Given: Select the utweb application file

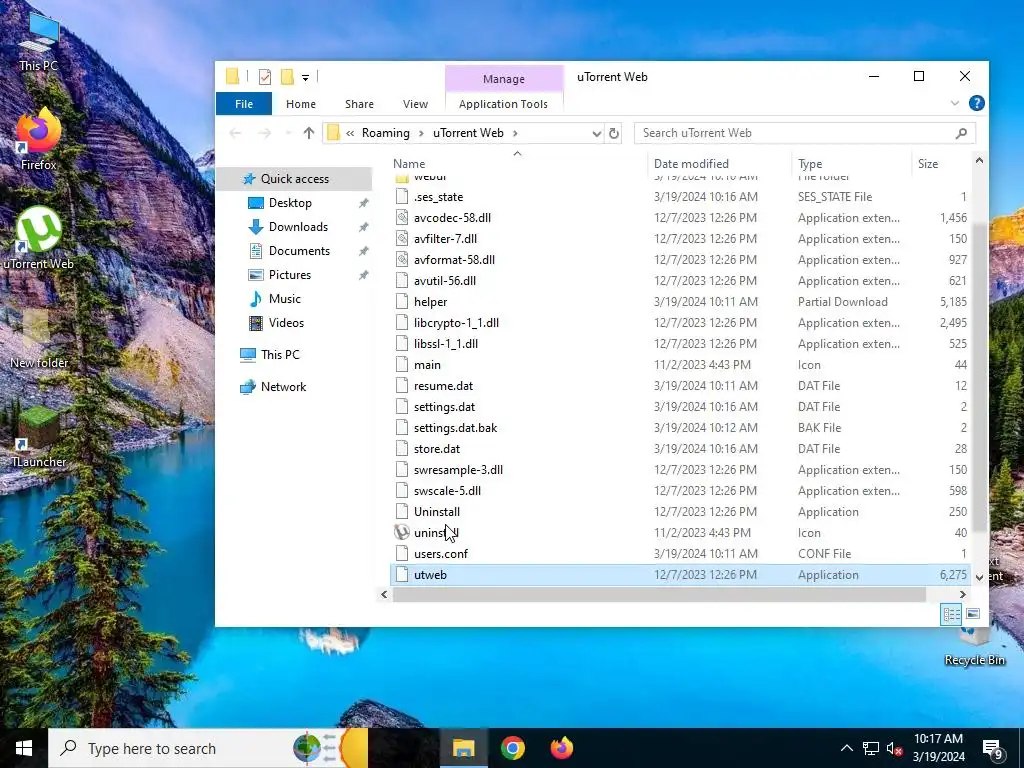Looking at the screenshot, I should (680, 575).
